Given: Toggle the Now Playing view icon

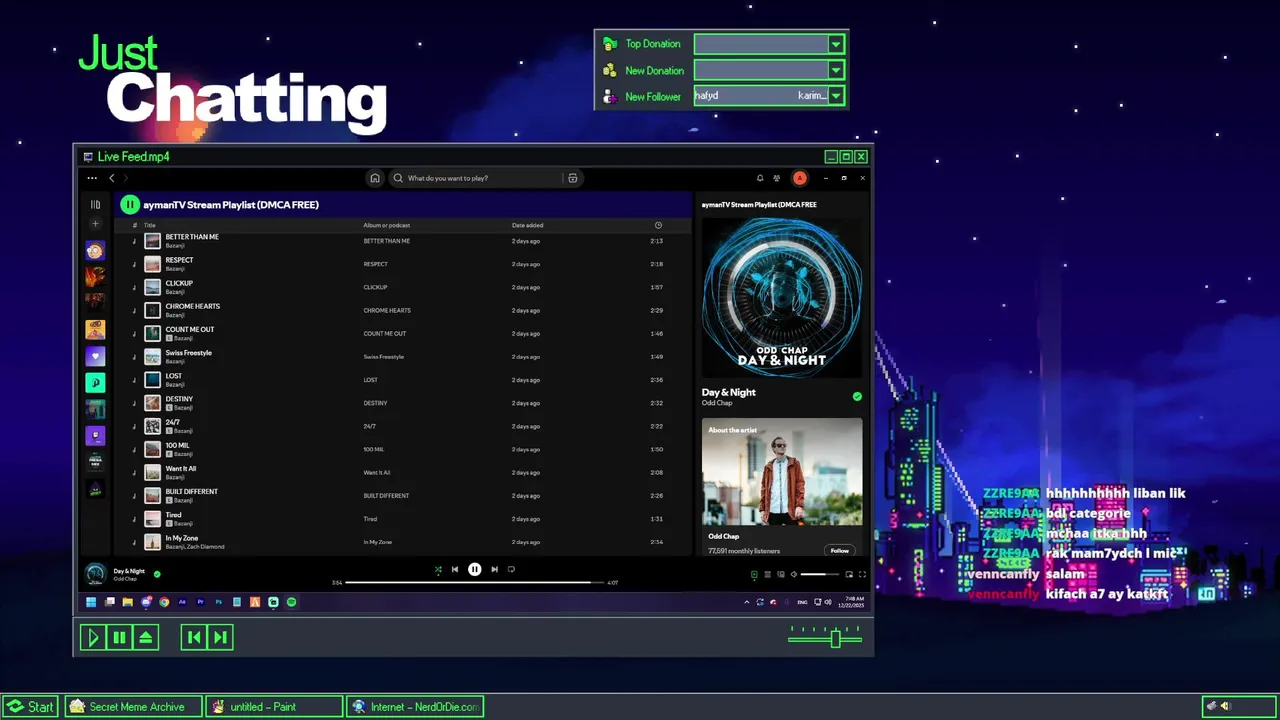Looking at the screenshot, I should [x=754, y=574].
